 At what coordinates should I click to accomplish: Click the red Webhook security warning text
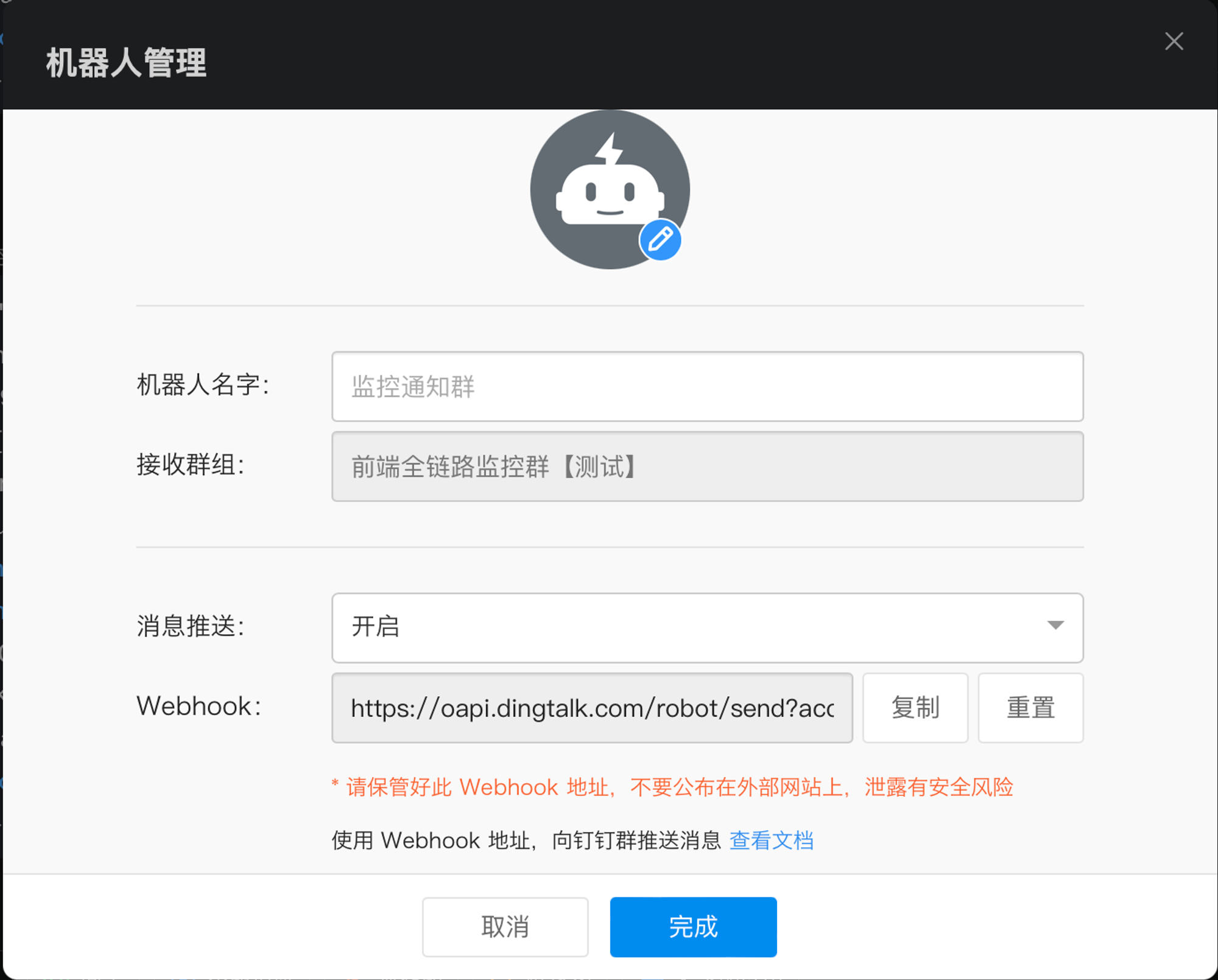click(x=672, y=787)
